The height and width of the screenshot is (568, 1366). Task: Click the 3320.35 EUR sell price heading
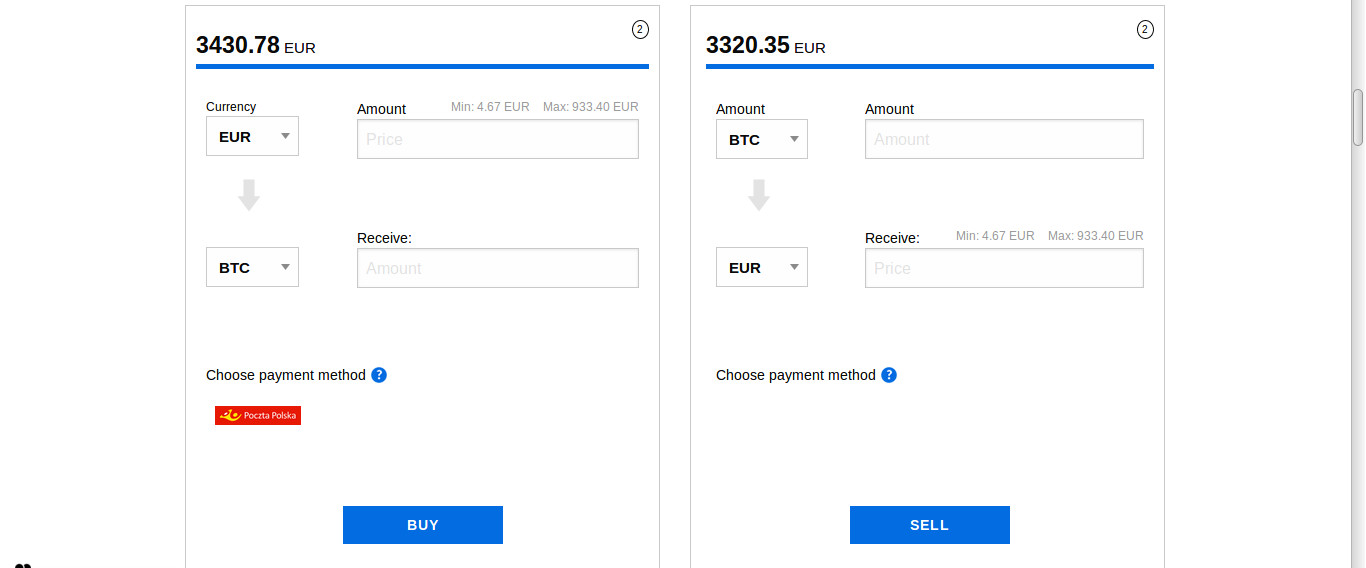766,45
